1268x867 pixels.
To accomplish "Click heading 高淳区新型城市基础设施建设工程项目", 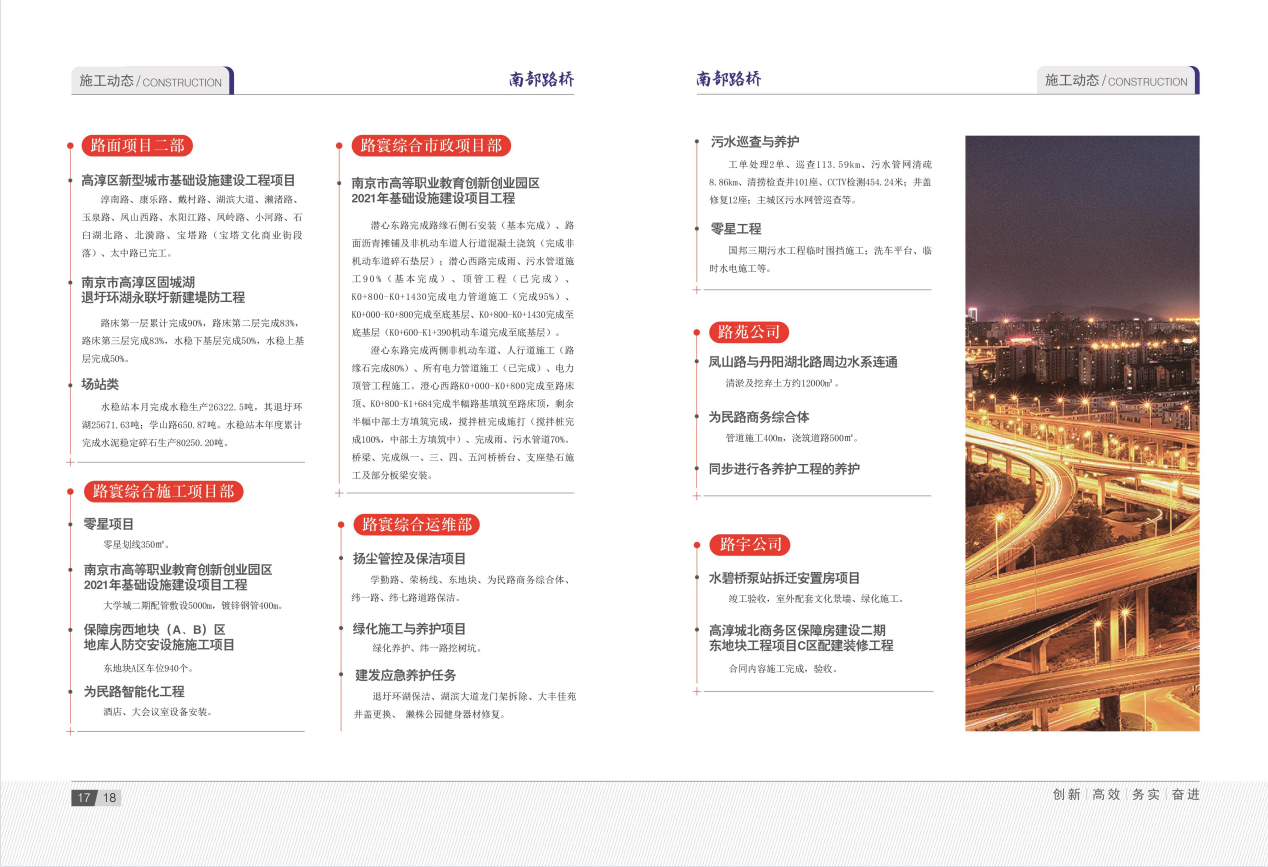I will [188, 181].
